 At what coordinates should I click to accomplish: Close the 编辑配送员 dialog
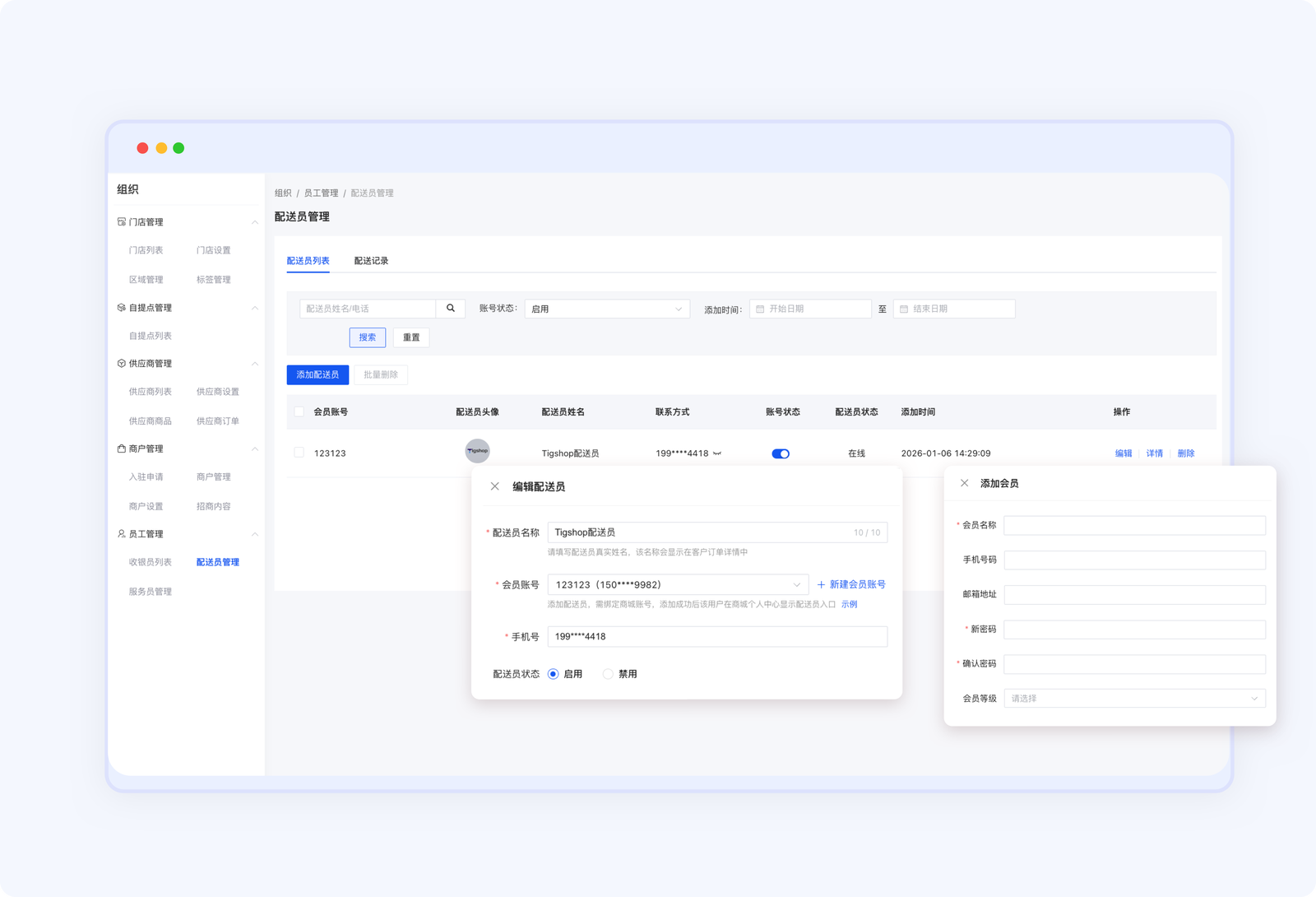(495, 486)
